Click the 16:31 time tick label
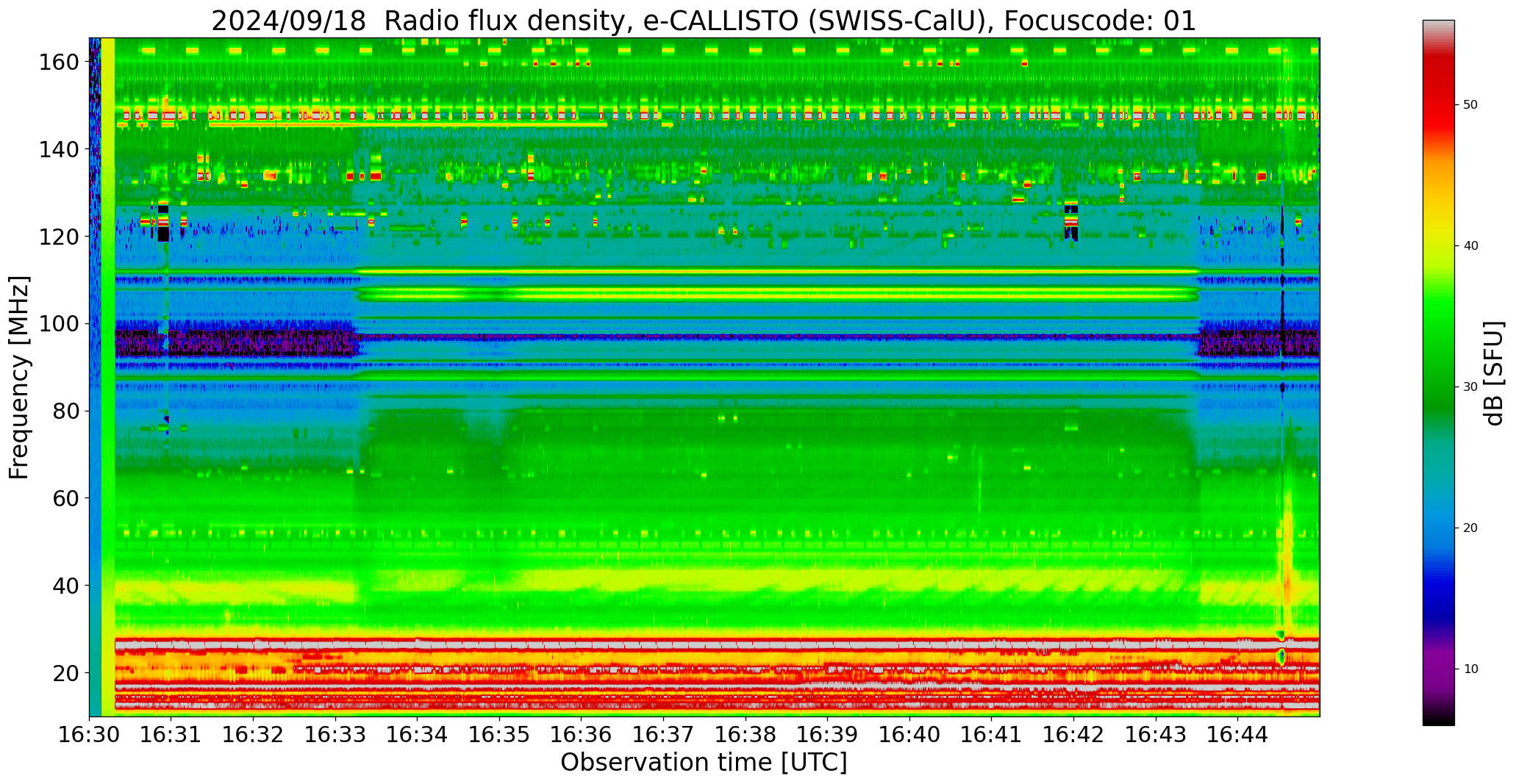1516x784 pixels. 171,734
